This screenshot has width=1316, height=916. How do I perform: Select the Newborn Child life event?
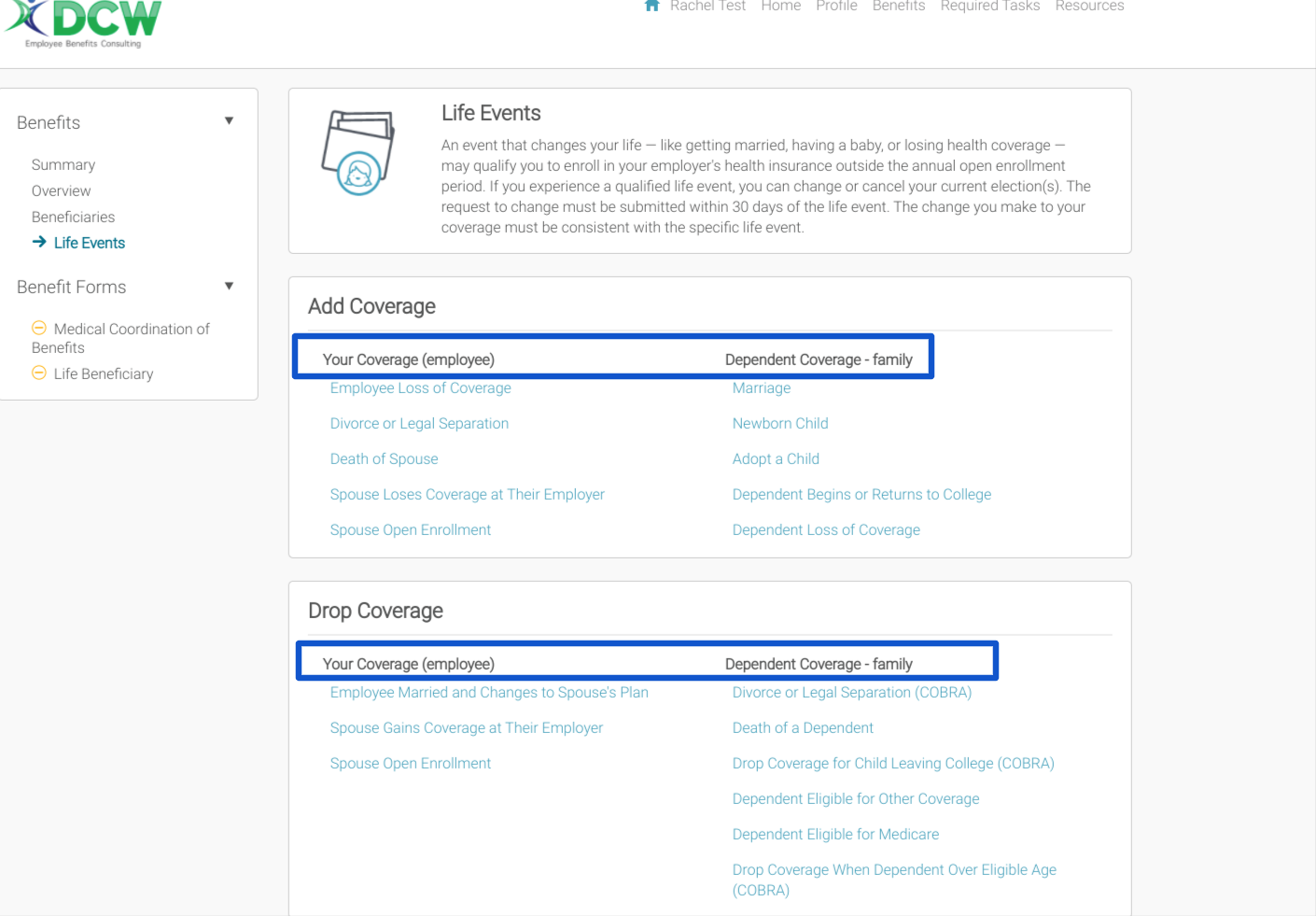tap(780, 423)
